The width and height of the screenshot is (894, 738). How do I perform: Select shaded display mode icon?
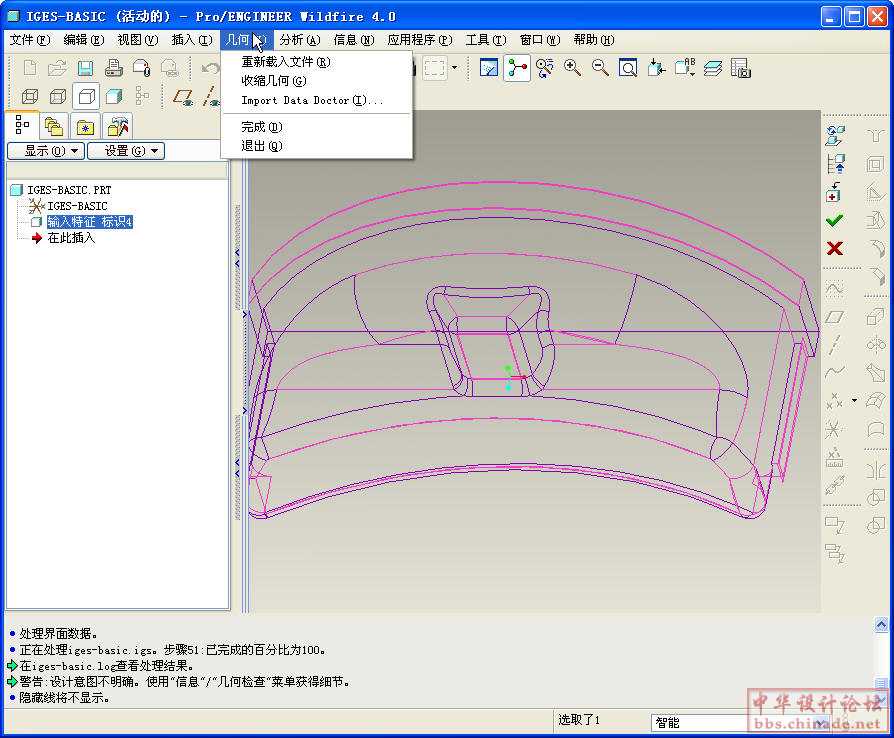(114, 96)
